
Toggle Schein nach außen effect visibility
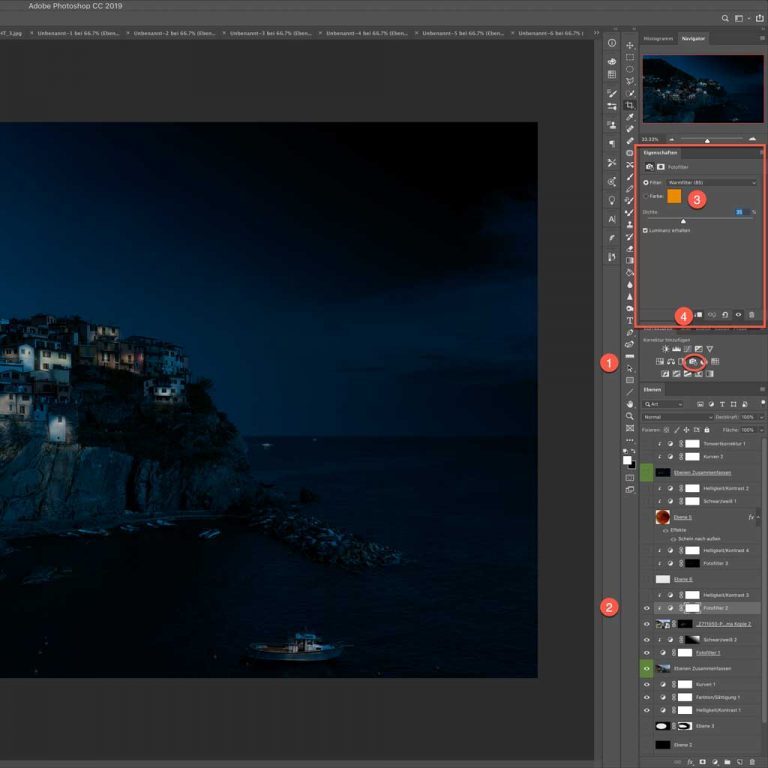673,539
